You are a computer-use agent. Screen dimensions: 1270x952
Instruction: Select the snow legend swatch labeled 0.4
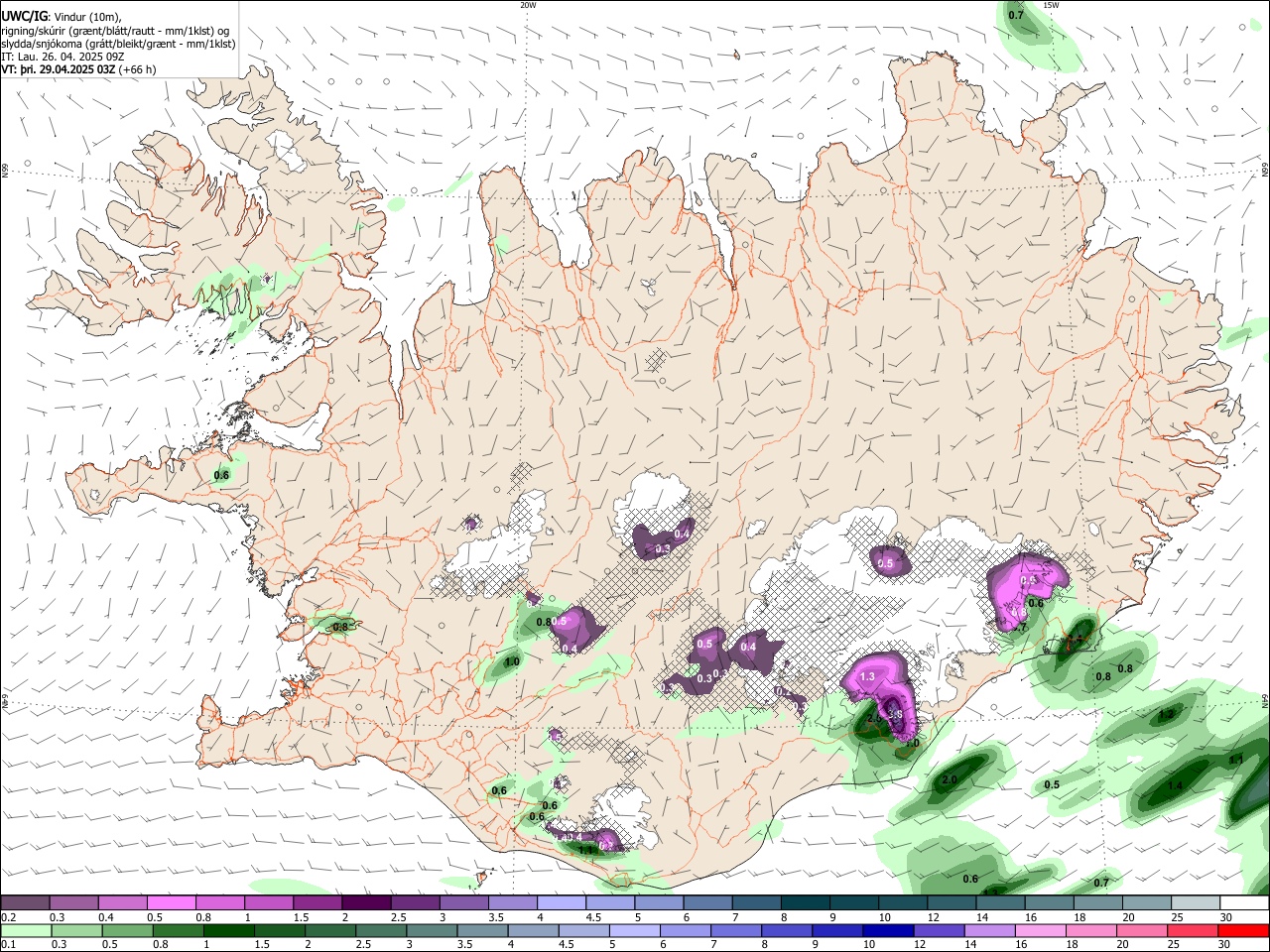point(122,903)
